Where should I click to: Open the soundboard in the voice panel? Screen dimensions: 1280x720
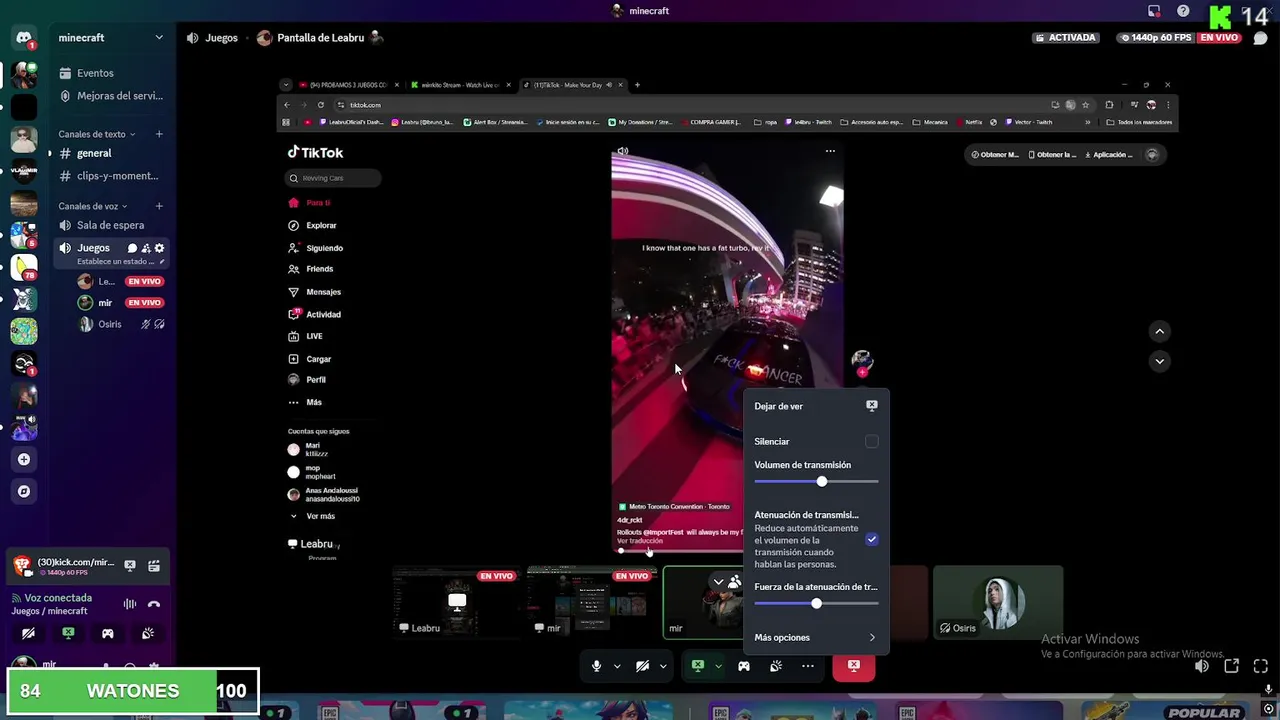point(147,633)
